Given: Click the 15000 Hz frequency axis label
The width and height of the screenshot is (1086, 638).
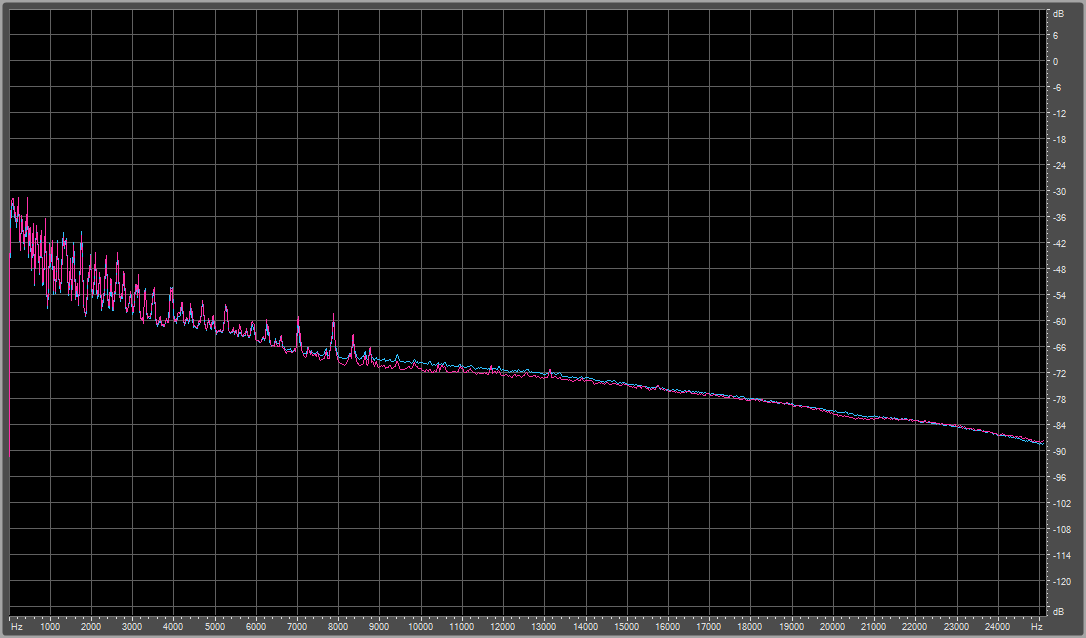Looking at the screenshot, I should point(627,626).
